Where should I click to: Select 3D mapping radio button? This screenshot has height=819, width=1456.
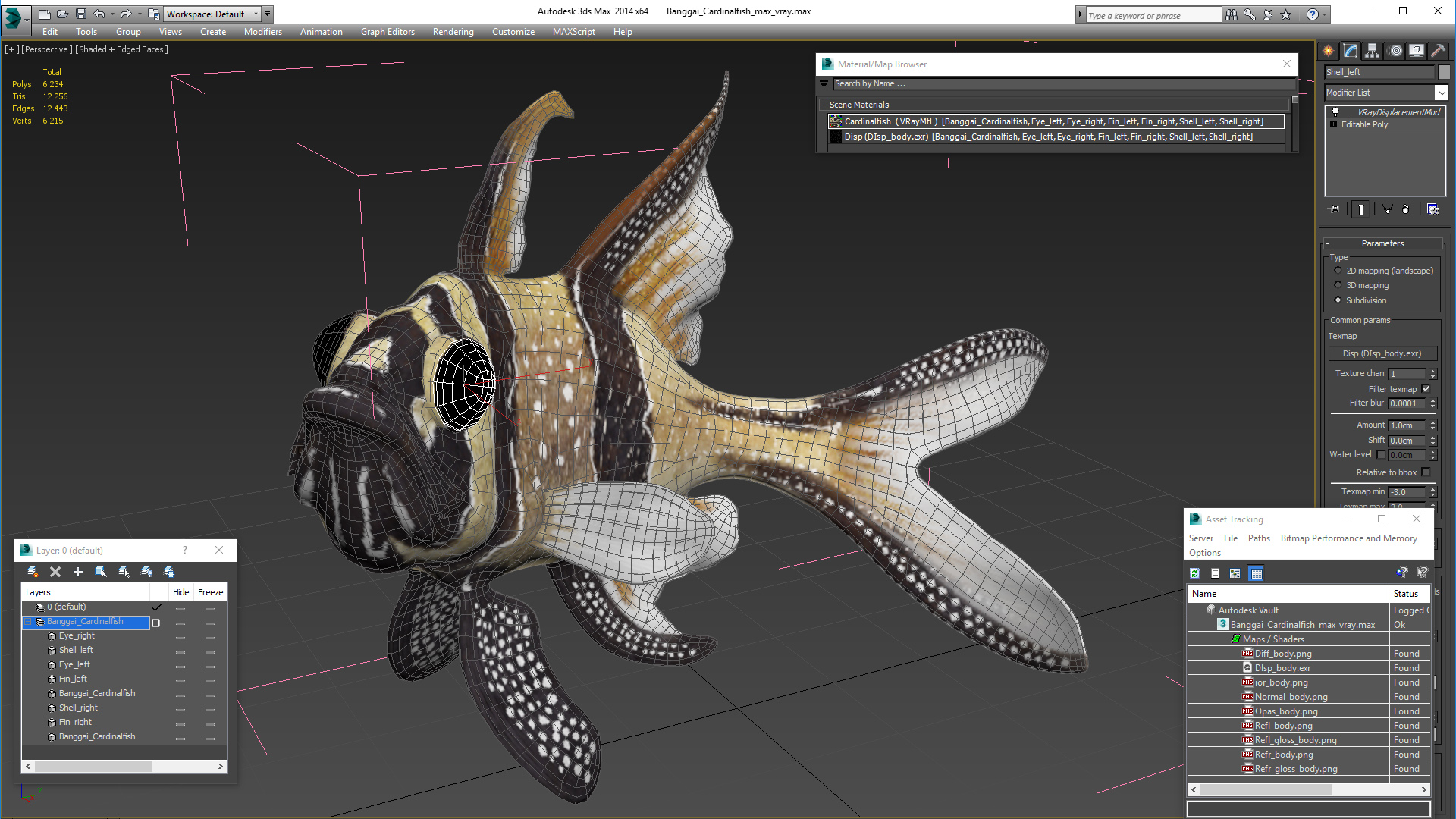click(x=1338, y=285)
